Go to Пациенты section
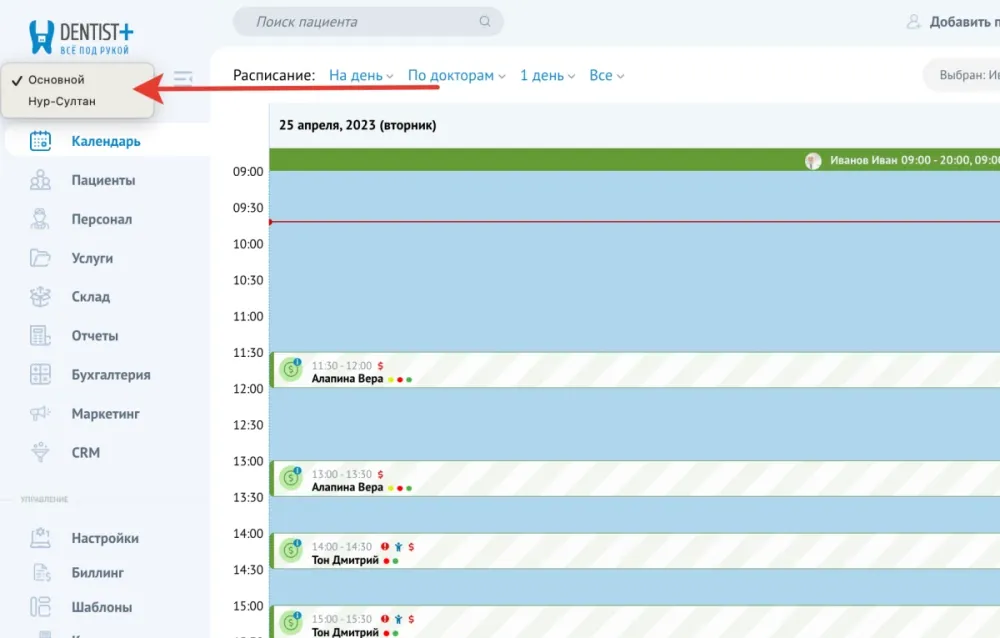Screen dimensions: 1000x638 point(103,180)
